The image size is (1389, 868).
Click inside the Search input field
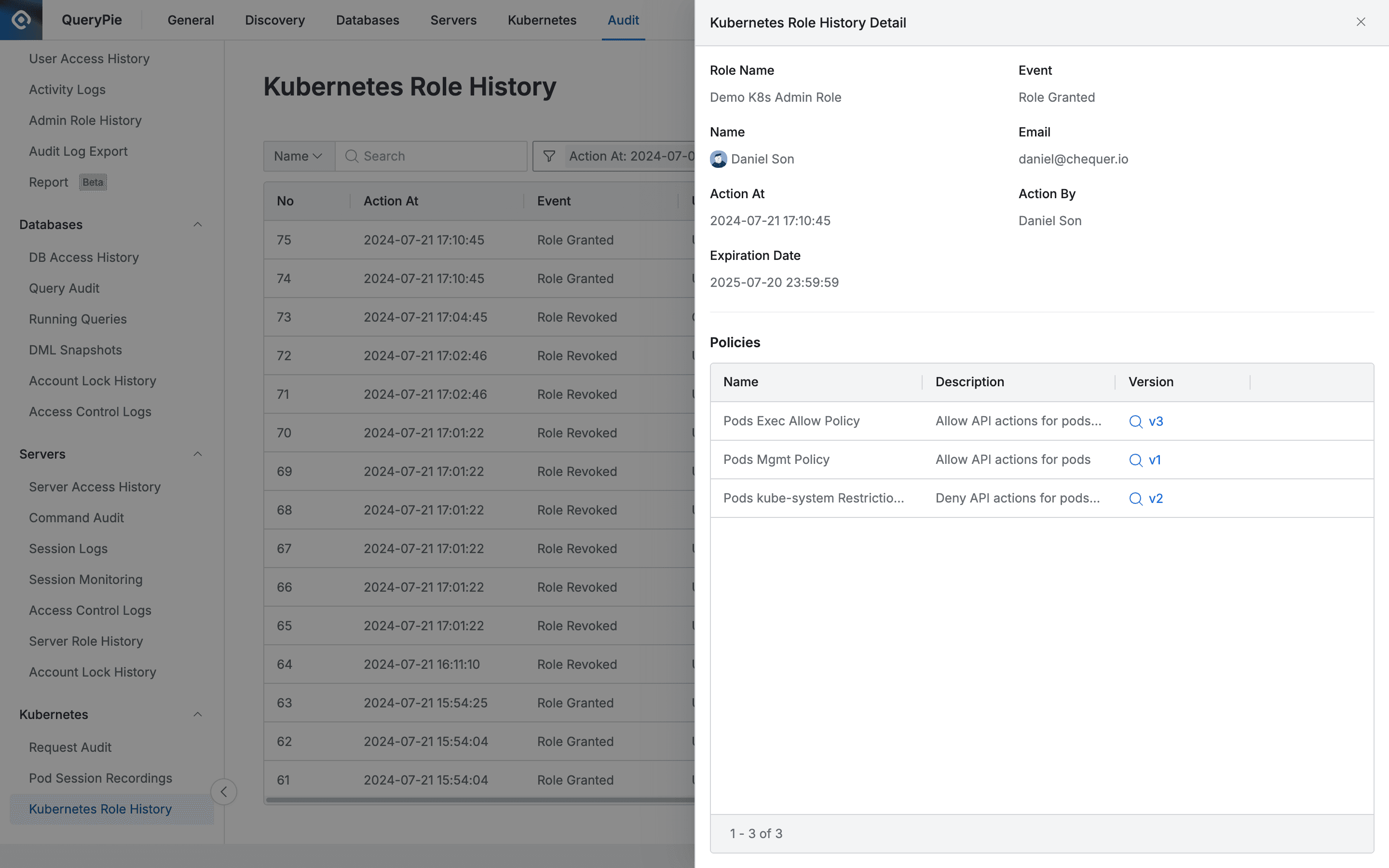pos(431,156)
